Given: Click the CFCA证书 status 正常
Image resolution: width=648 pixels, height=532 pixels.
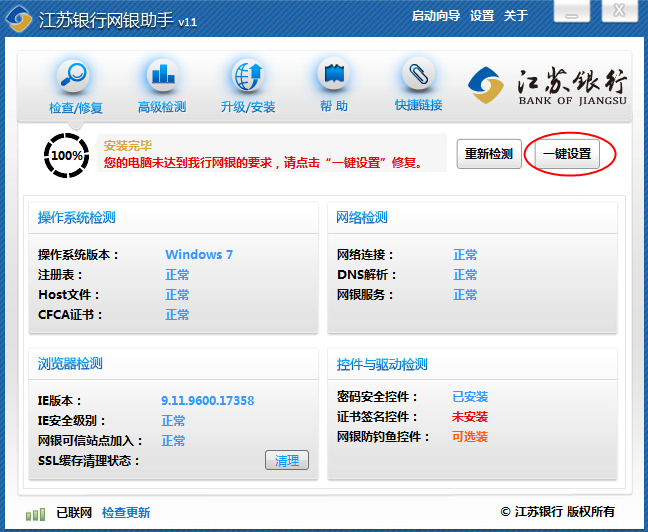Looking at the screenshot, I should [x=177, y=315].
